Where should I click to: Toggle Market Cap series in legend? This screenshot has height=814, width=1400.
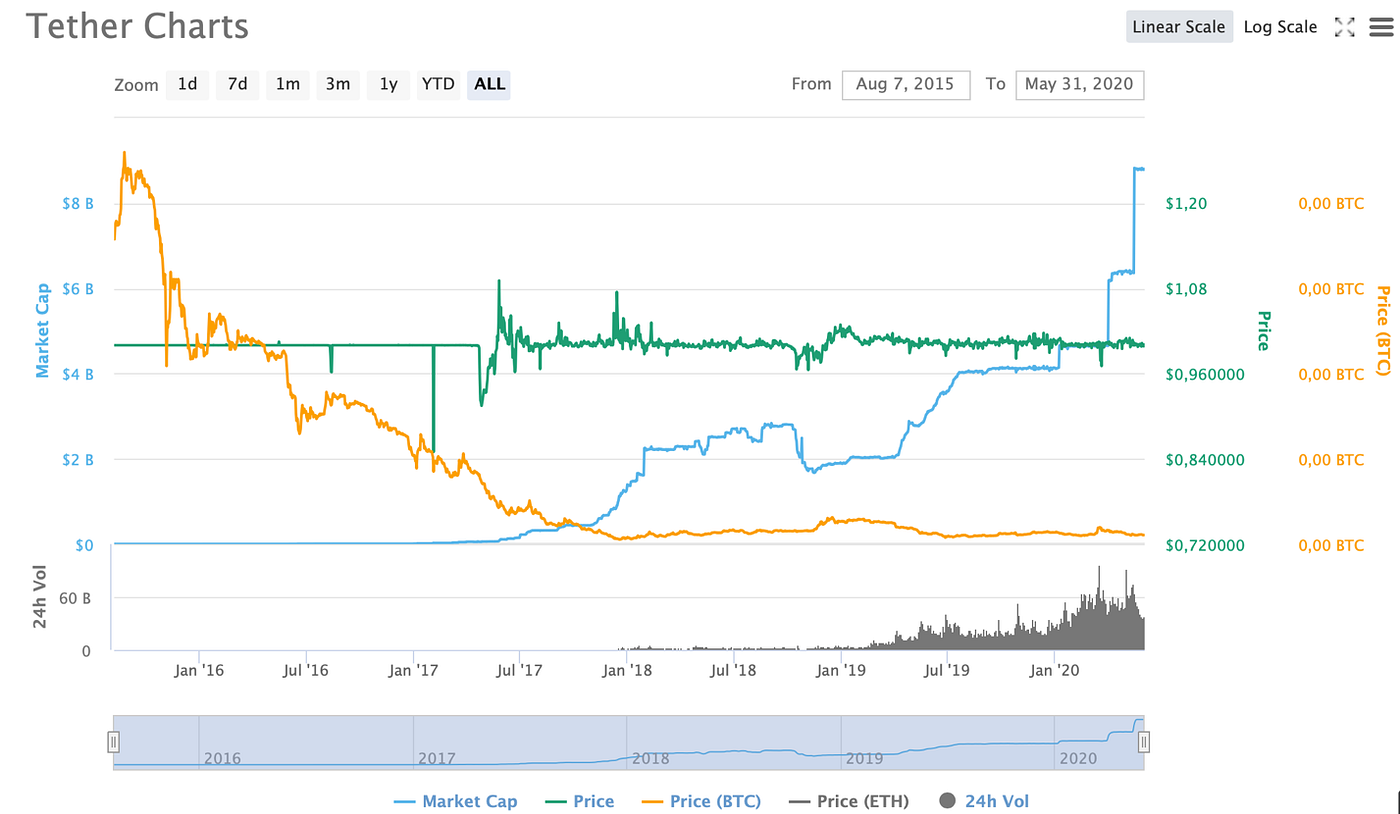(x=456, y=801)
